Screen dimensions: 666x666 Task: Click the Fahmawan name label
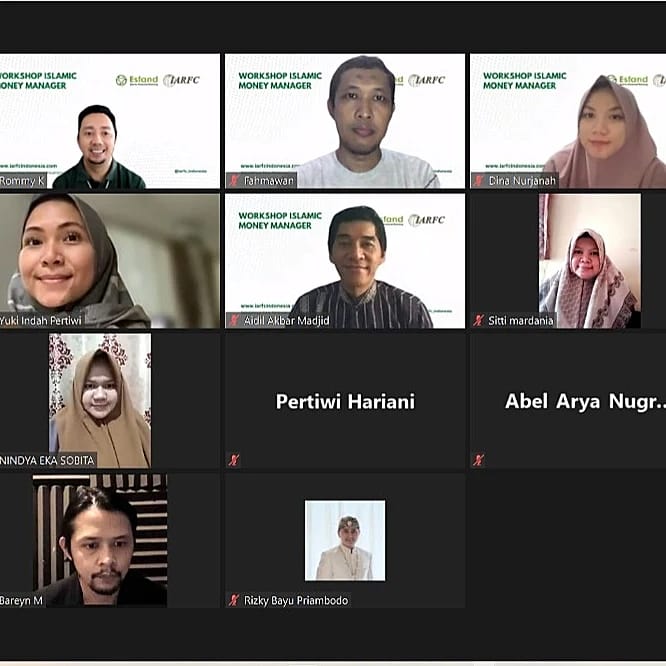(268, 181)
